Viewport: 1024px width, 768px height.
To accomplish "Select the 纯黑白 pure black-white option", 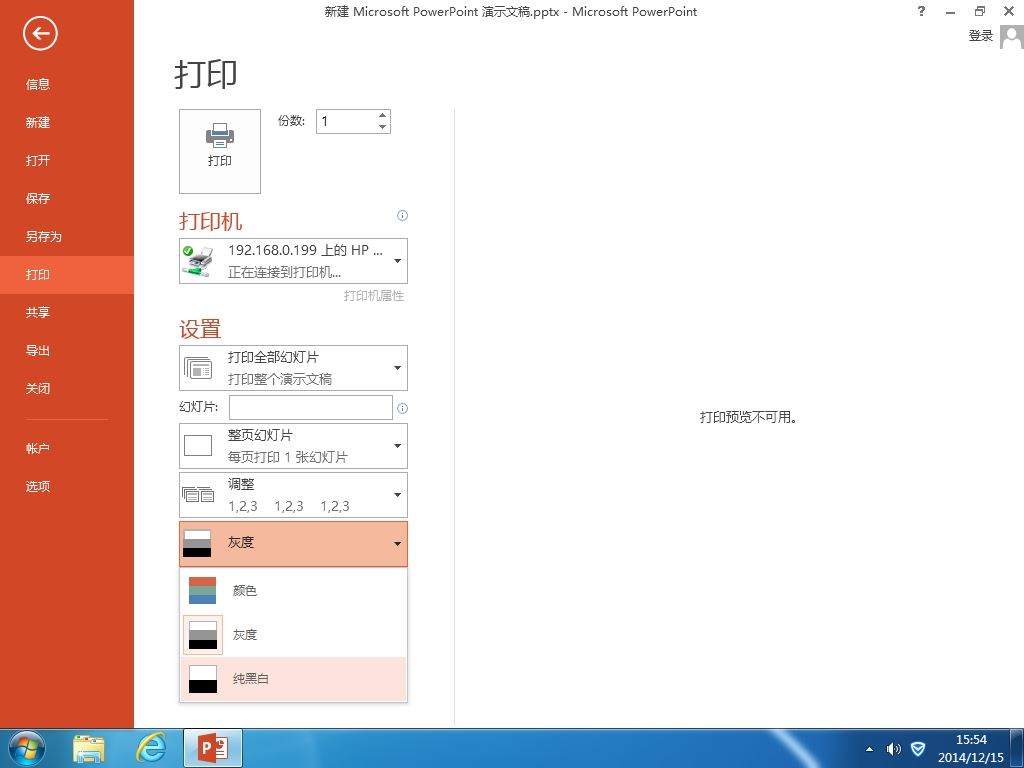I will pos(293,679).
